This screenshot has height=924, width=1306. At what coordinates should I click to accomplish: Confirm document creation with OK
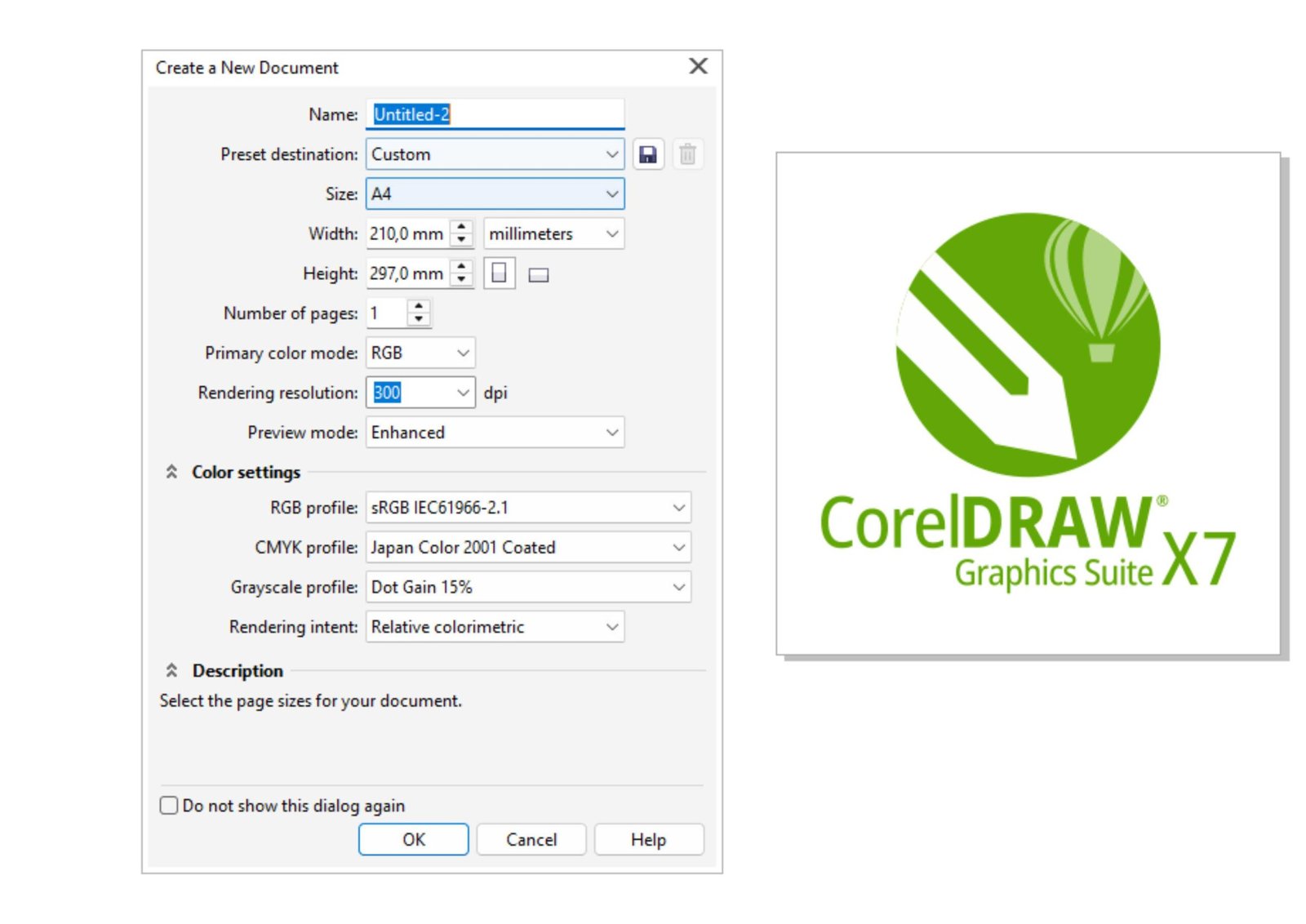pos(413,839)
